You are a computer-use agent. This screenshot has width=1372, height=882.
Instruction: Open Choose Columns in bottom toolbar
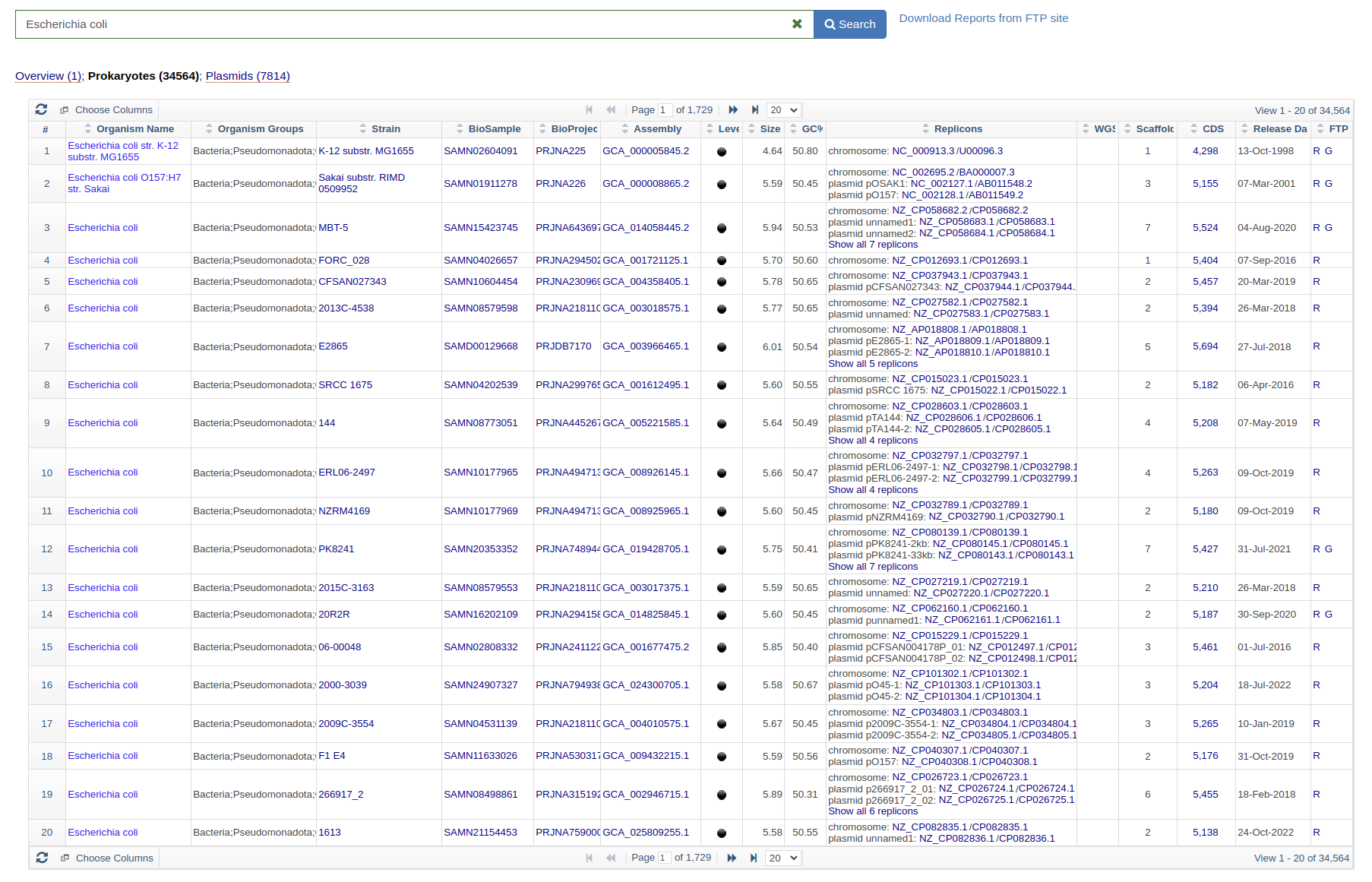tap(108, 858)
